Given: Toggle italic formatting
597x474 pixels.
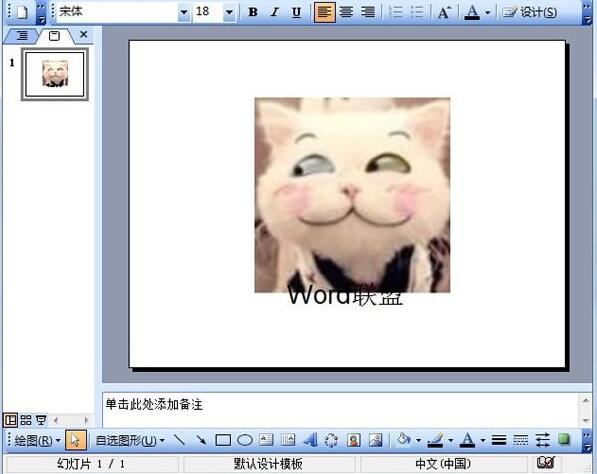Looking at the screenshot, I should (274, 13).
